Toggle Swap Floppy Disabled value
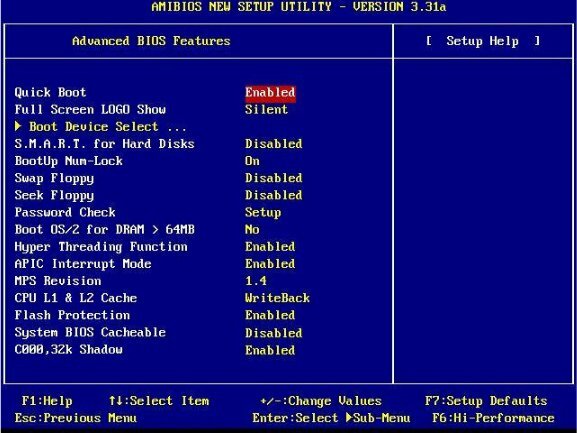 pyautogui.click(x=274, y=178)
